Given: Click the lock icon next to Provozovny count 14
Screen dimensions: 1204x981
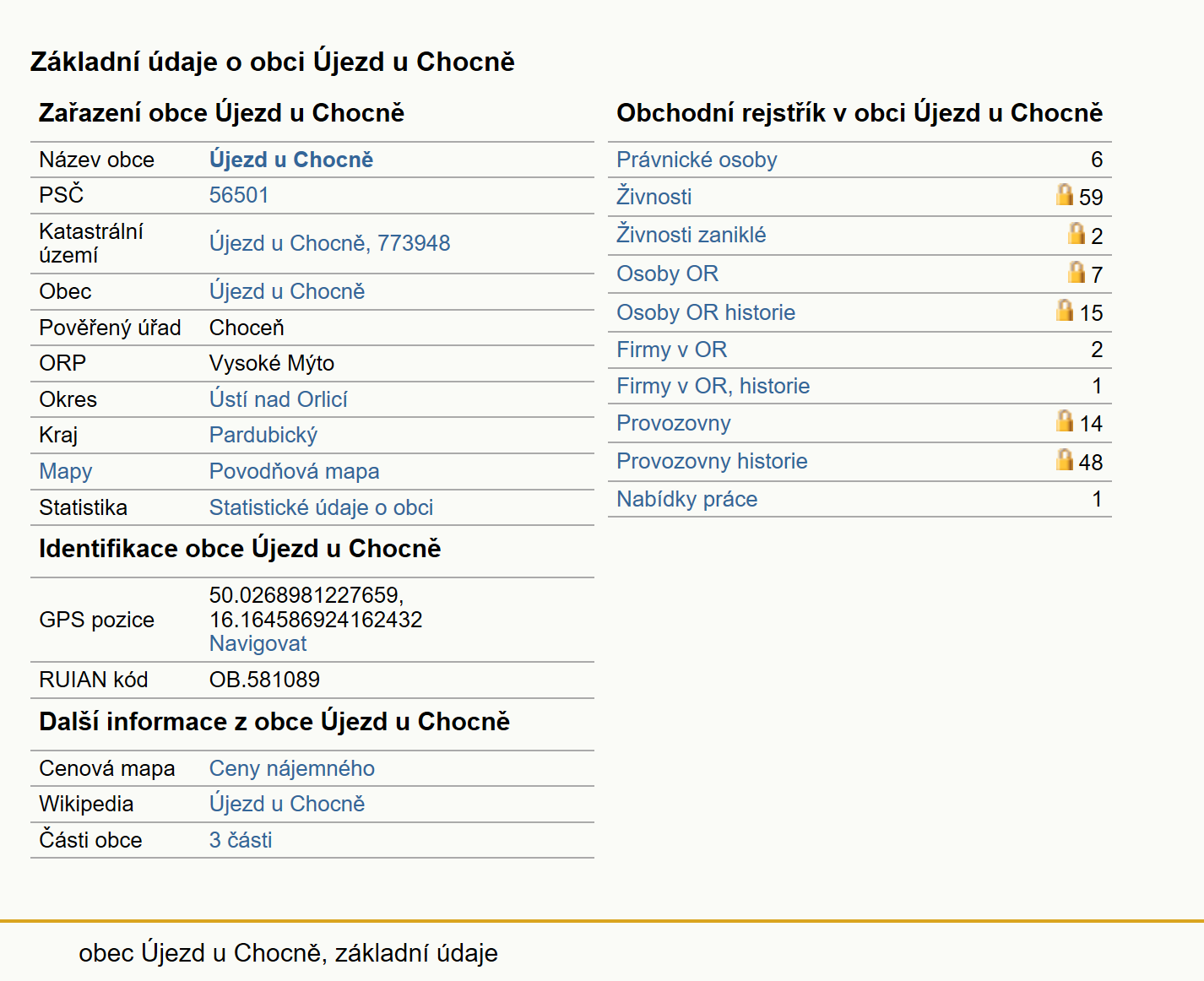Looking at the screenshot, I should tap(1065, 420).
